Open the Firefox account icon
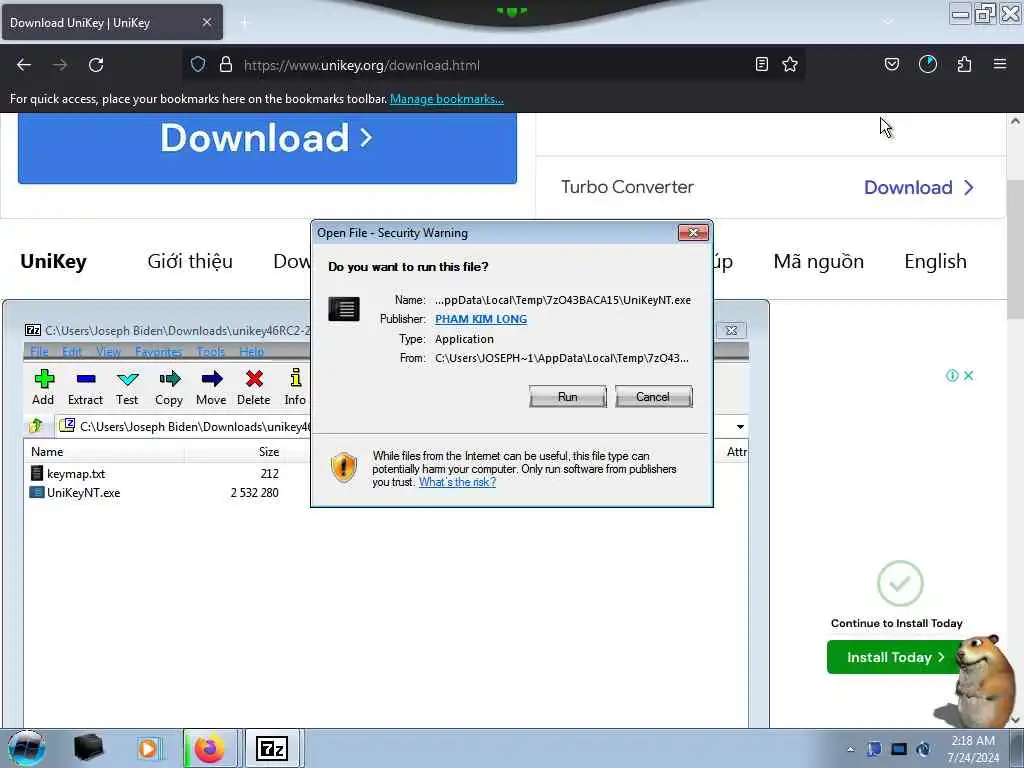Image resolution: width=1024 pixels, height=768 pixels. point(928,64)
